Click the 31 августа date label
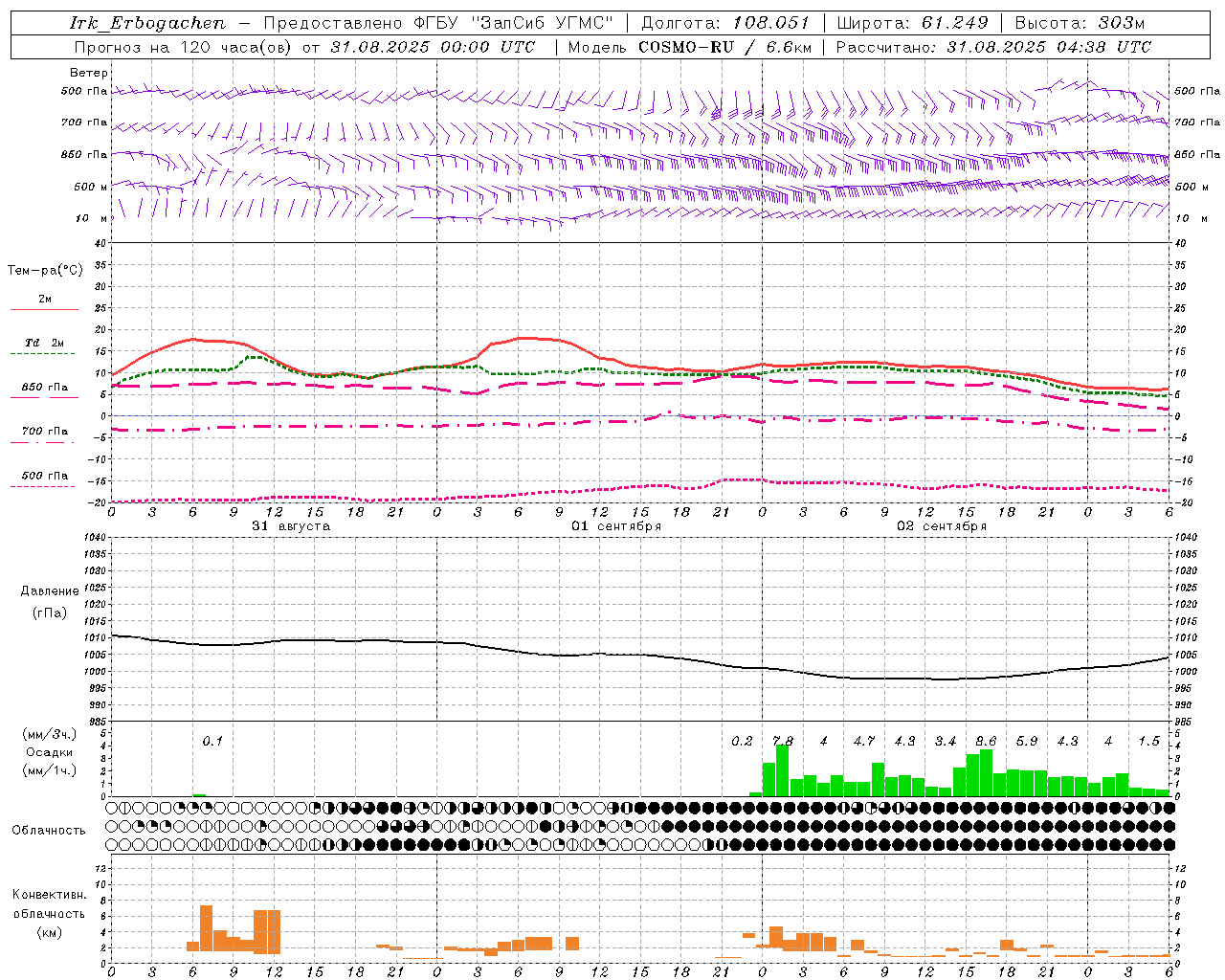 tap(291, 526)
